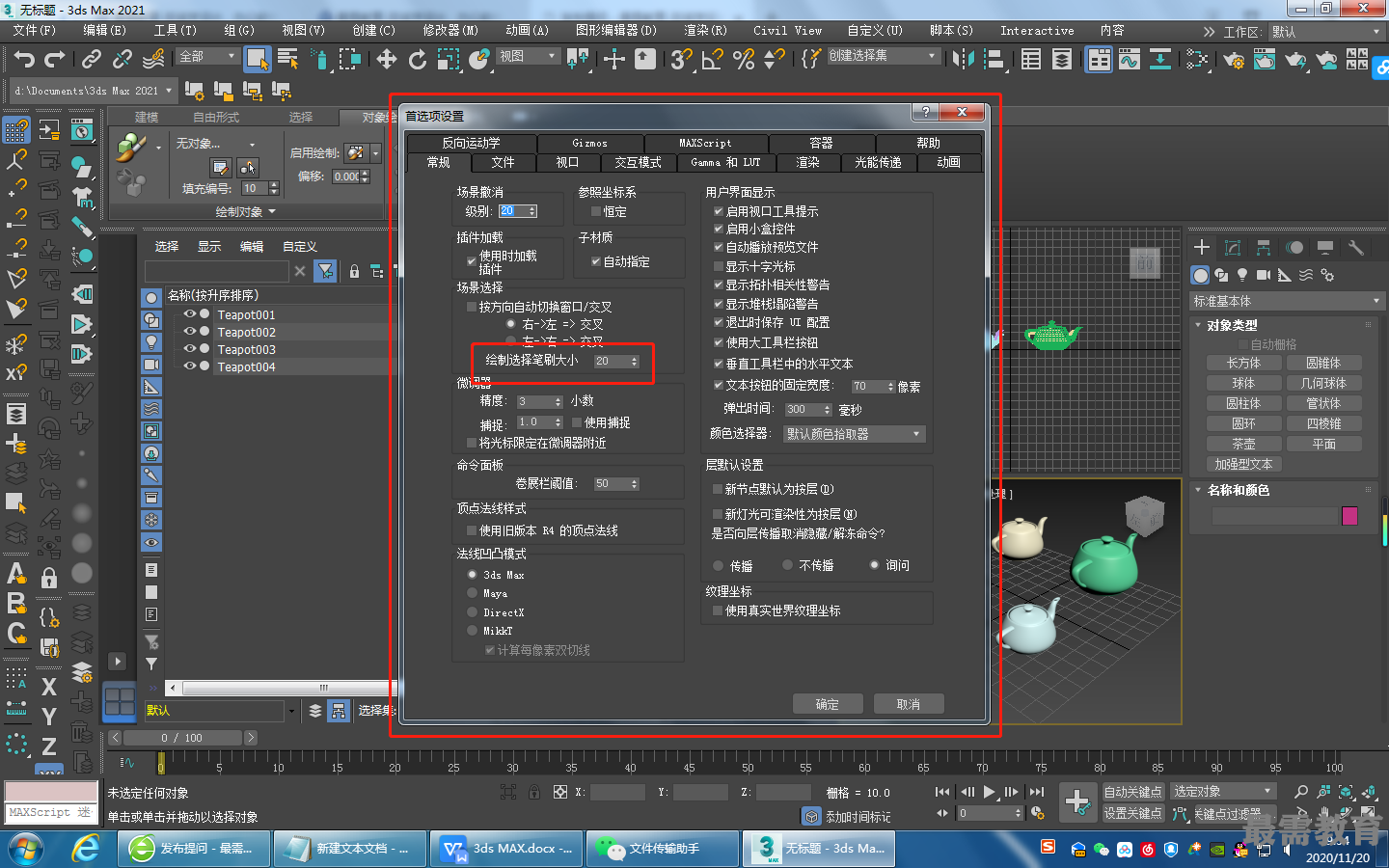Toggle 使用时加载插件 checkbox
1389x868 pixels.
point(472,261)
